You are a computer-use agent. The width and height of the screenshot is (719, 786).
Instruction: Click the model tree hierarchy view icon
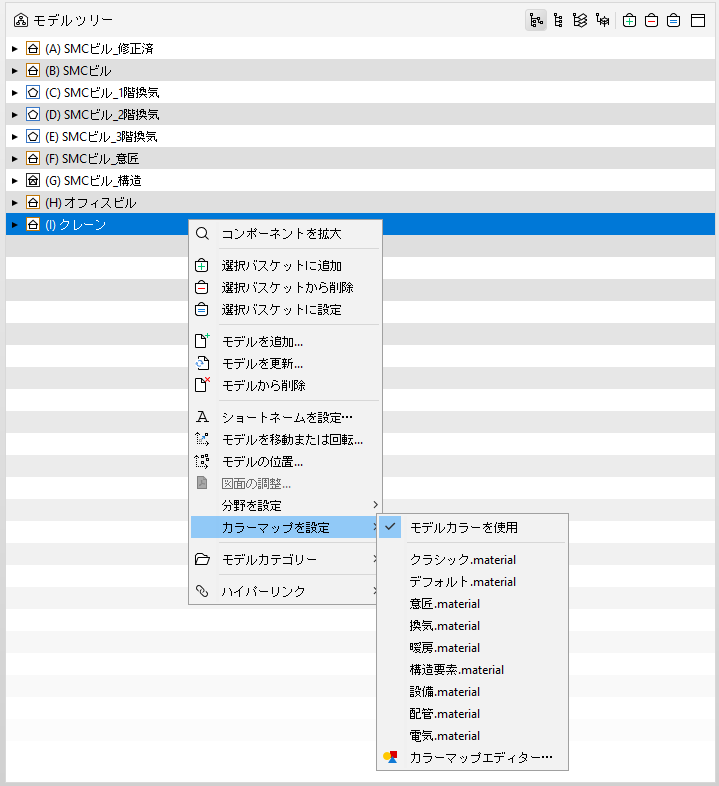[536, 21]
